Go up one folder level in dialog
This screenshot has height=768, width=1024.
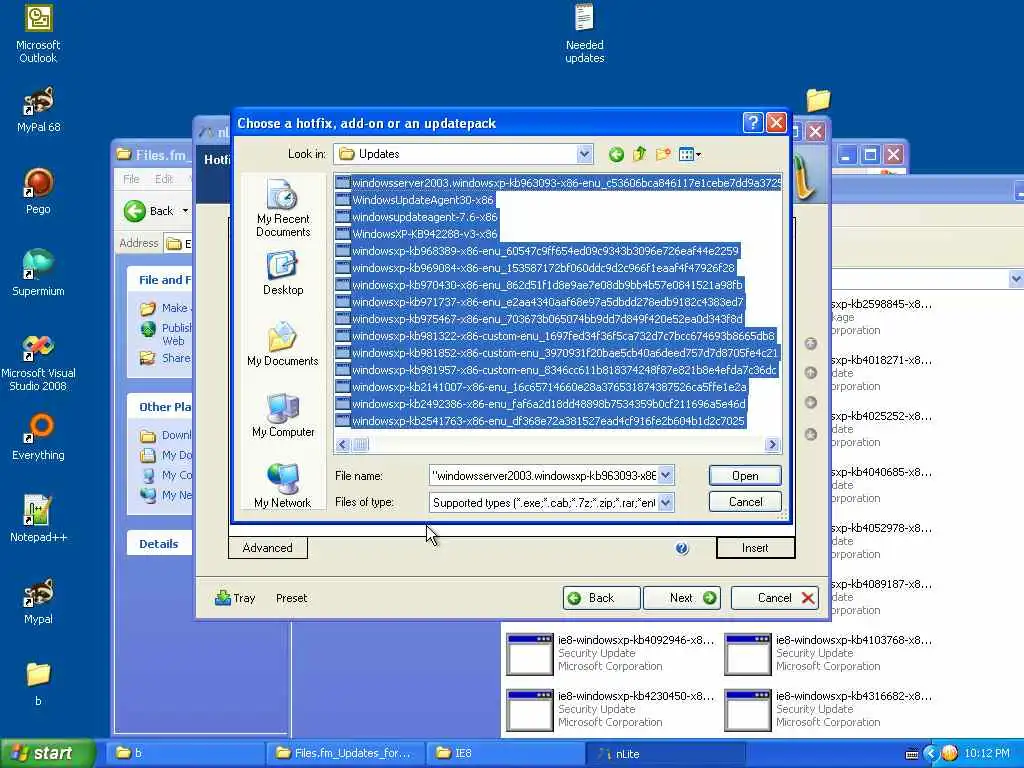click(639, 154)
